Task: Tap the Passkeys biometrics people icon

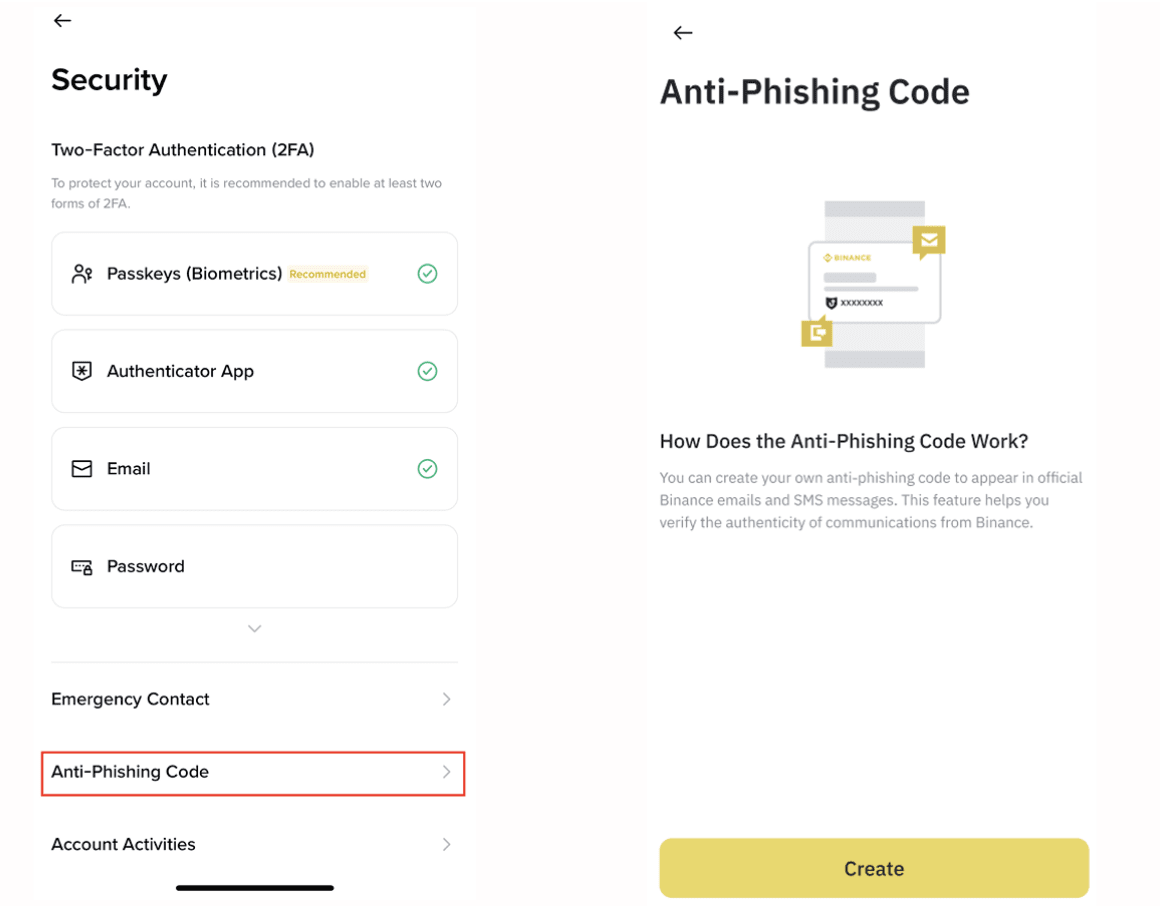Action: coord(81,274)
